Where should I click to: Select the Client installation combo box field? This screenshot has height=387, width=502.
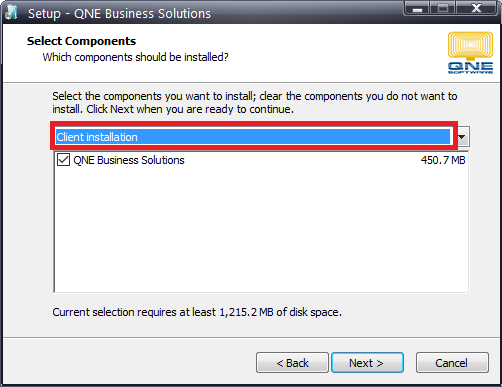[x=253, y=137]
